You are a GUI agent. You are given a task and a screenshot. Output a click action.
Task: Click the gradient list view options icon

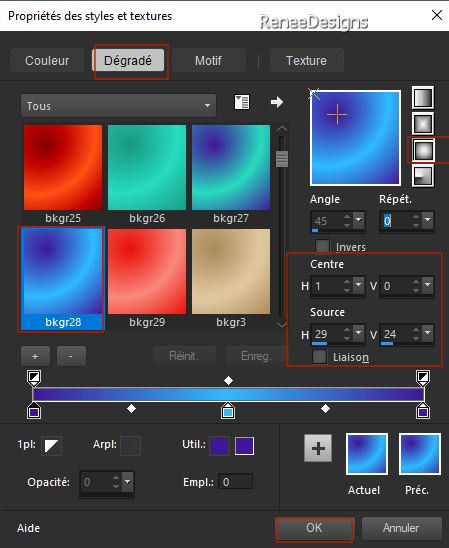[242, 102]
